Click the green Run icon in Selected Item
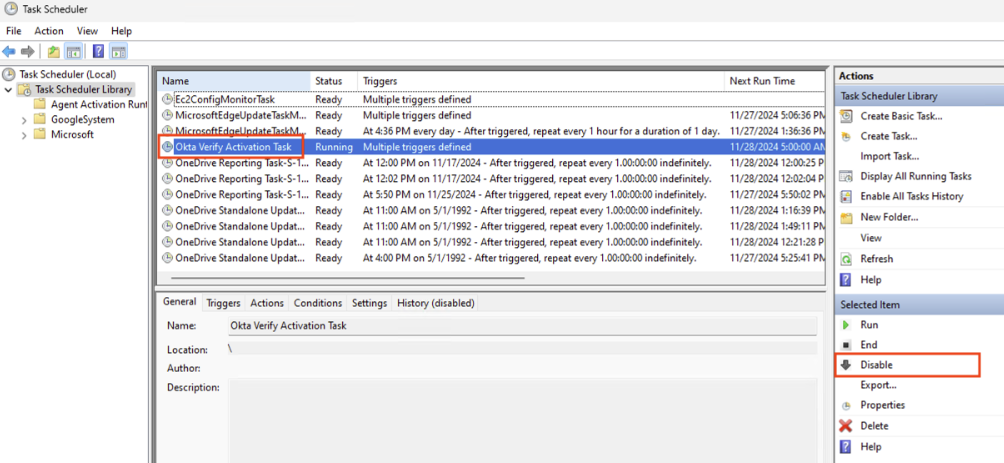Viewport: 1004px width, 463px height. [x=846, y=325]
